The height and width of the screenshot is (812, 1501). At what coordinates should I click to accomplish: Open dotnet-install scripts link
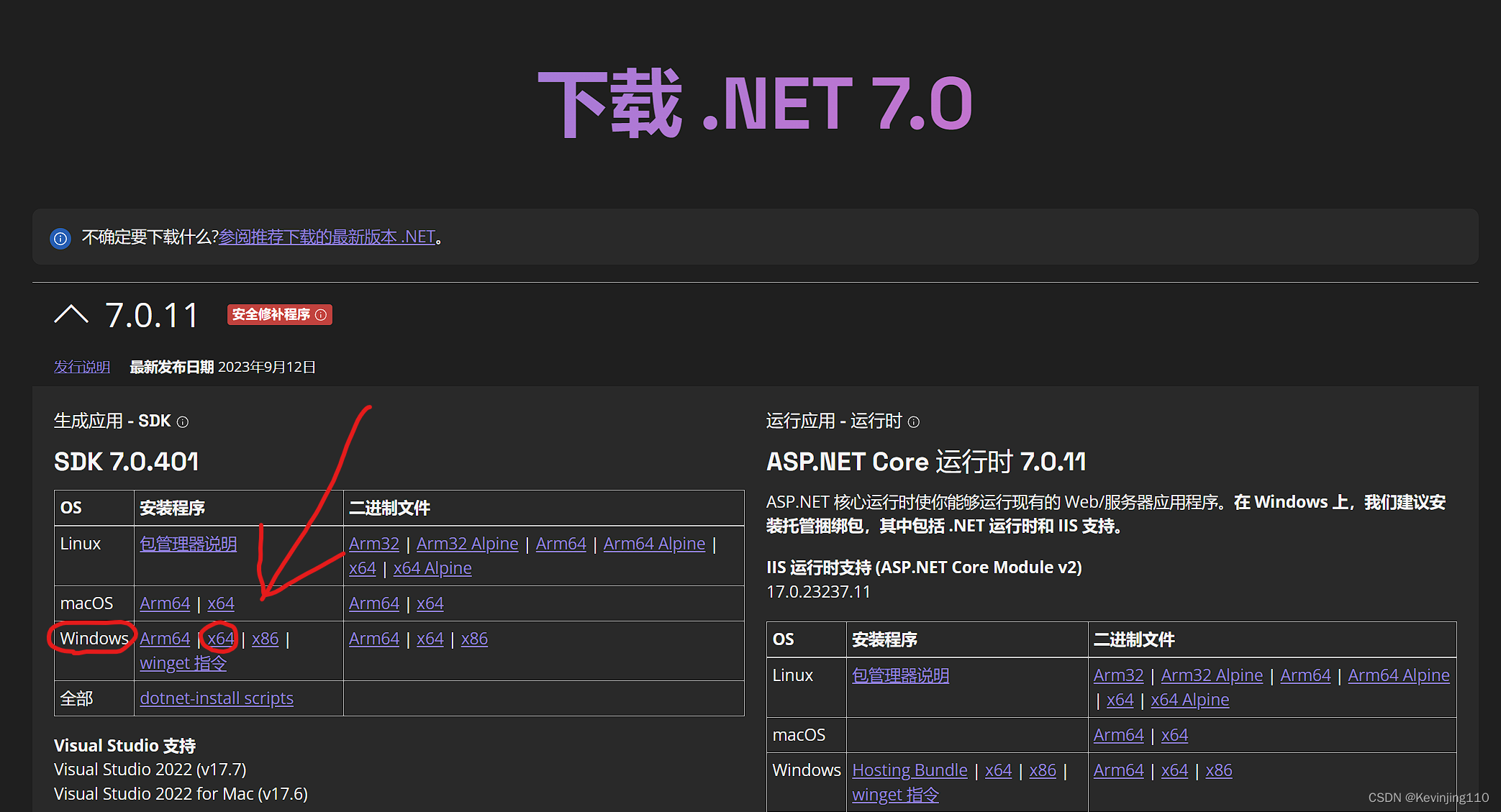[217, 698]
